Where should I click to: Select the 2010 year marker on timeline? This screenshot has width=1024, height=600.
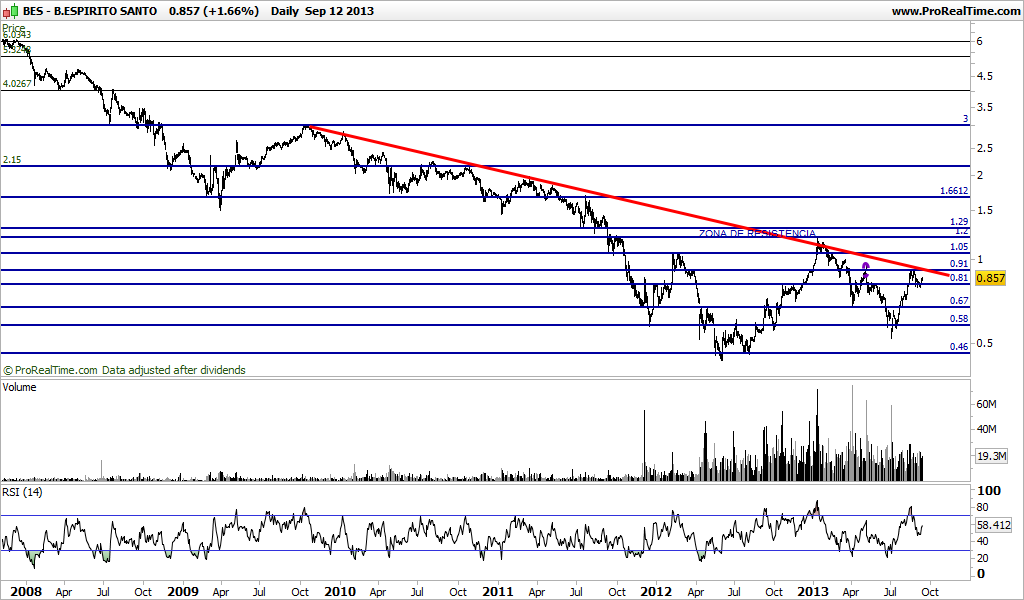pyautogui.click(x=340, y=592)
